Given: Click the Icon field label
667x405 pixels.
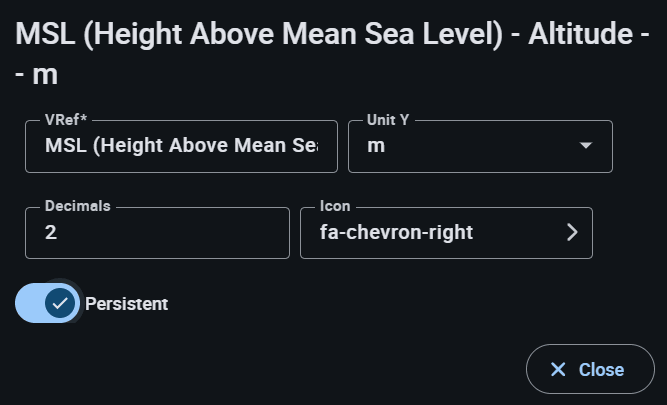Looking at the screenshot, I should click(335, 206).
